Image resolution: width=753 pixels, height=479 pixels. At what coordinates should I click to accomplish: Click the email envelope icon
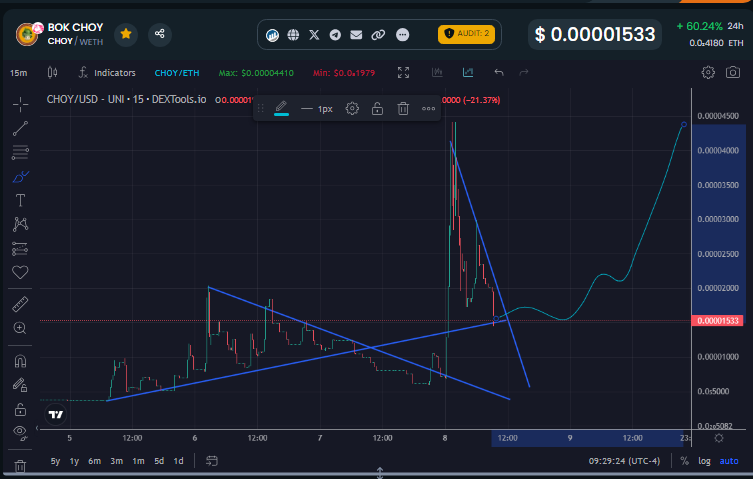356,35
